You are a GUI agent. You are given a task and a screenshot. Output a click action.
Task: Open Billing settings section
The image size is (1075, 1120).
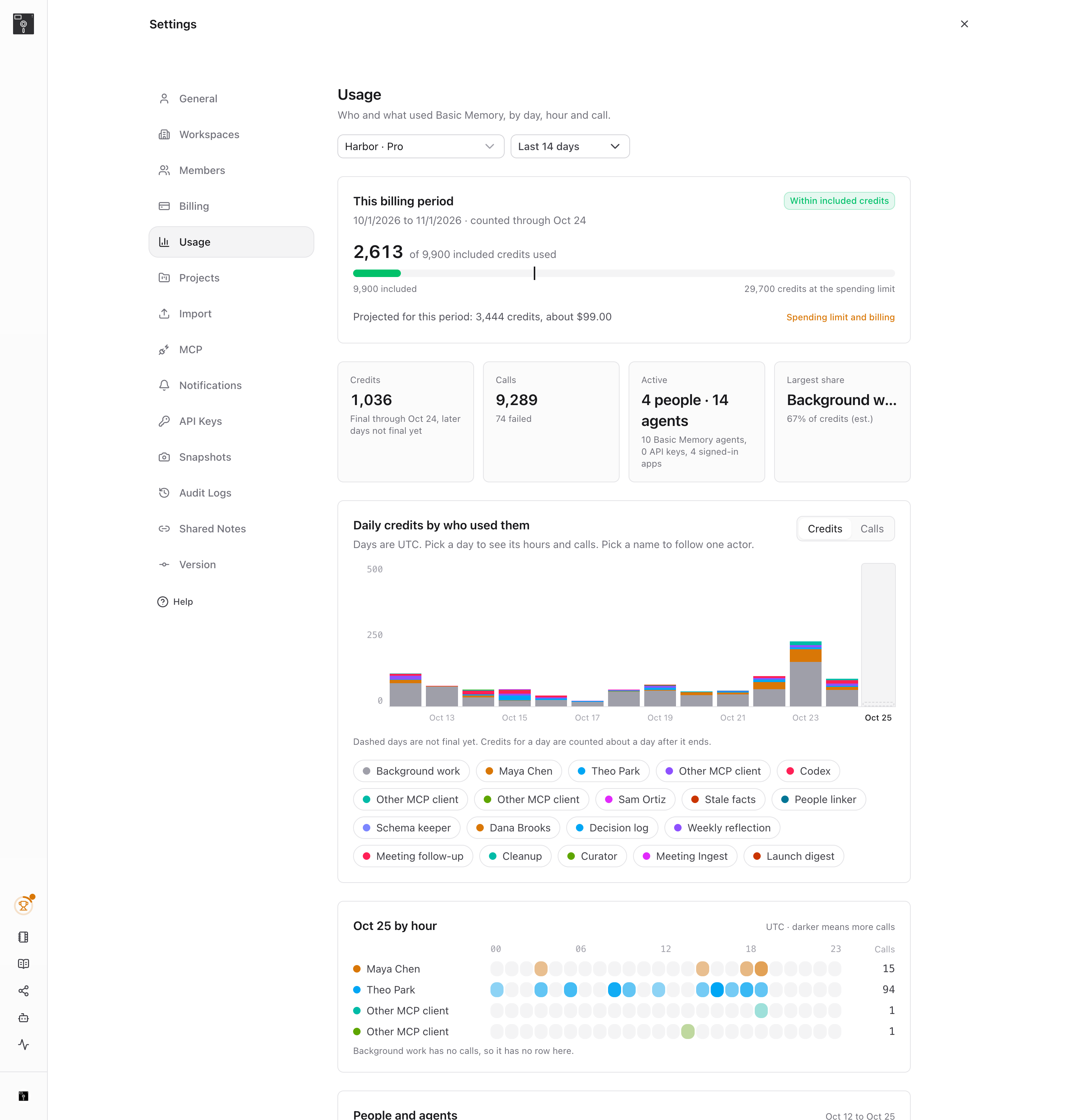[231, 206]
